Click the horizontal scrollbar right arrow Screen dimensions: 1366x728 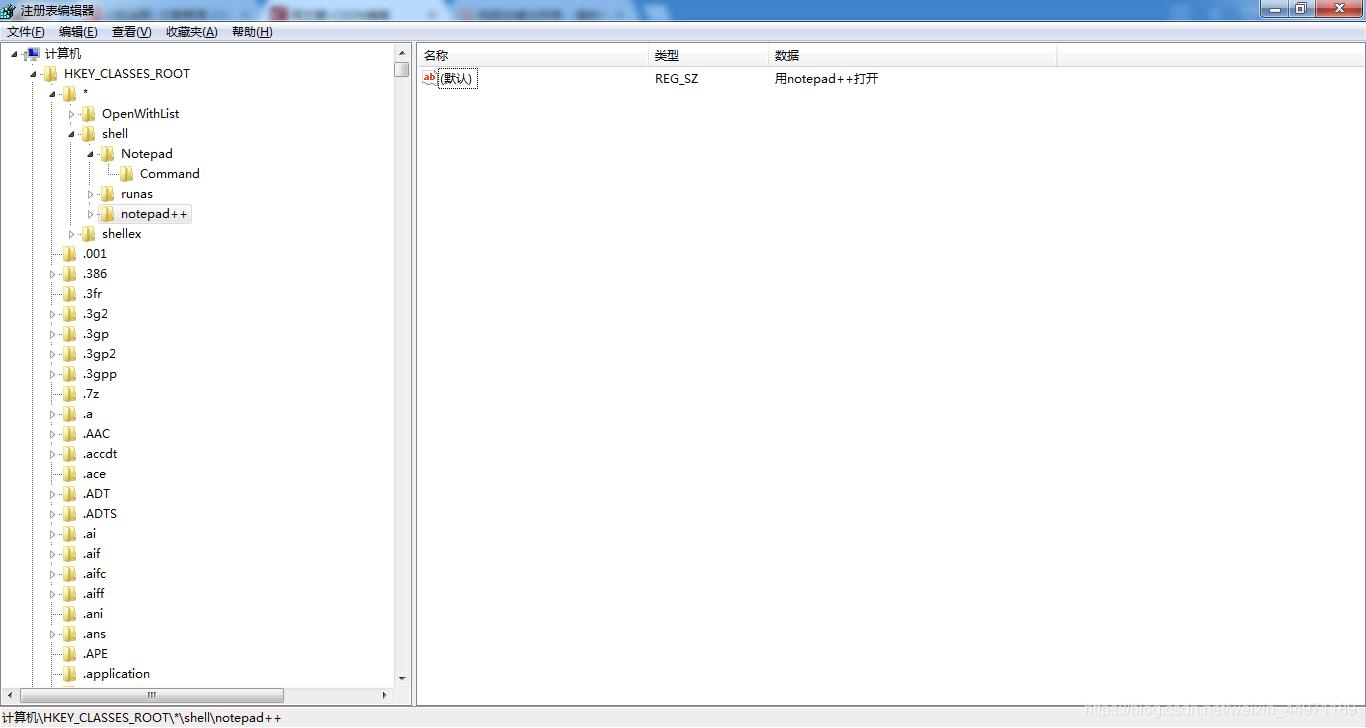385,695
